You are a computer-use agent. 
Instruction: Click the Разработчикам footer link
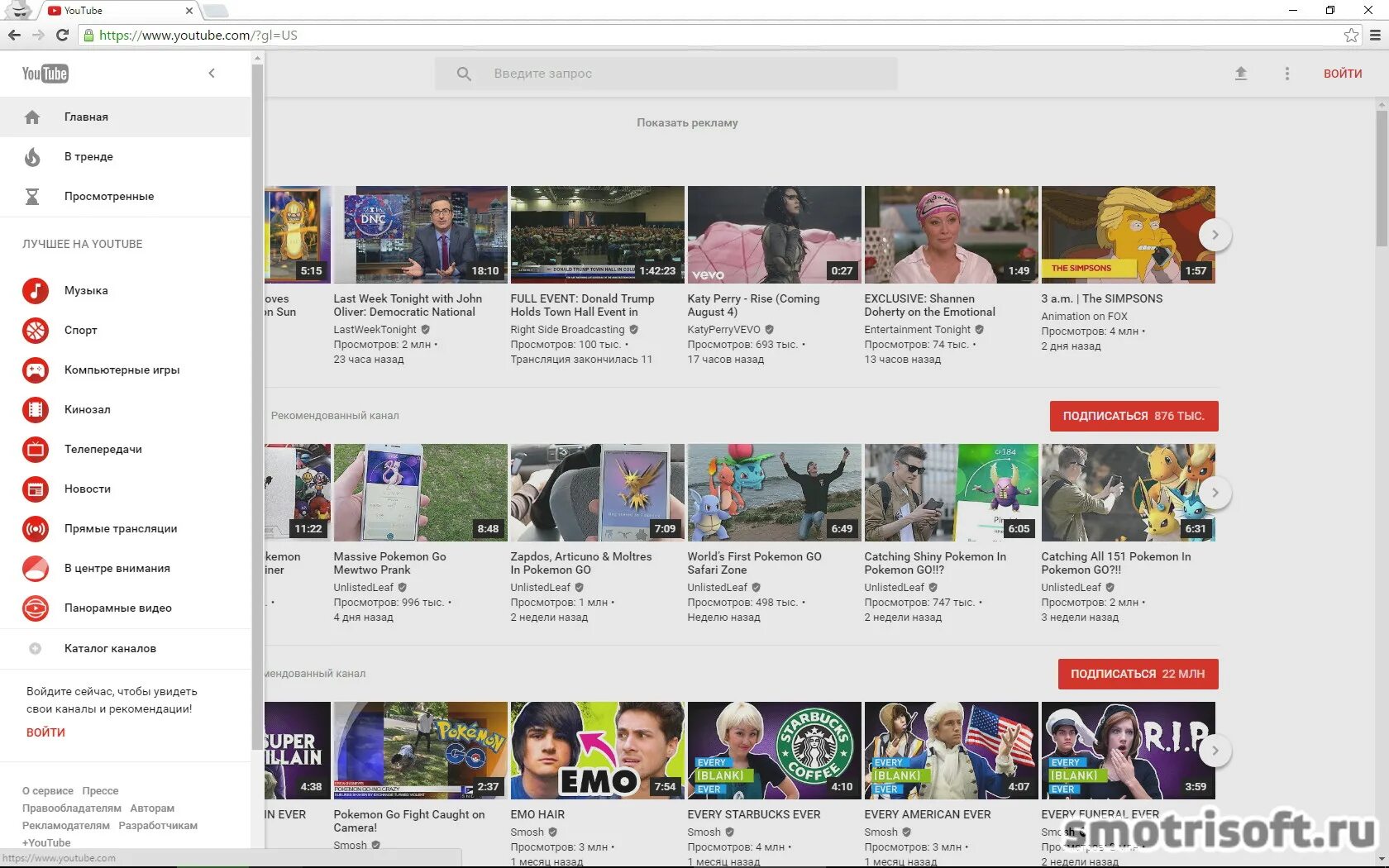[158, 826]
